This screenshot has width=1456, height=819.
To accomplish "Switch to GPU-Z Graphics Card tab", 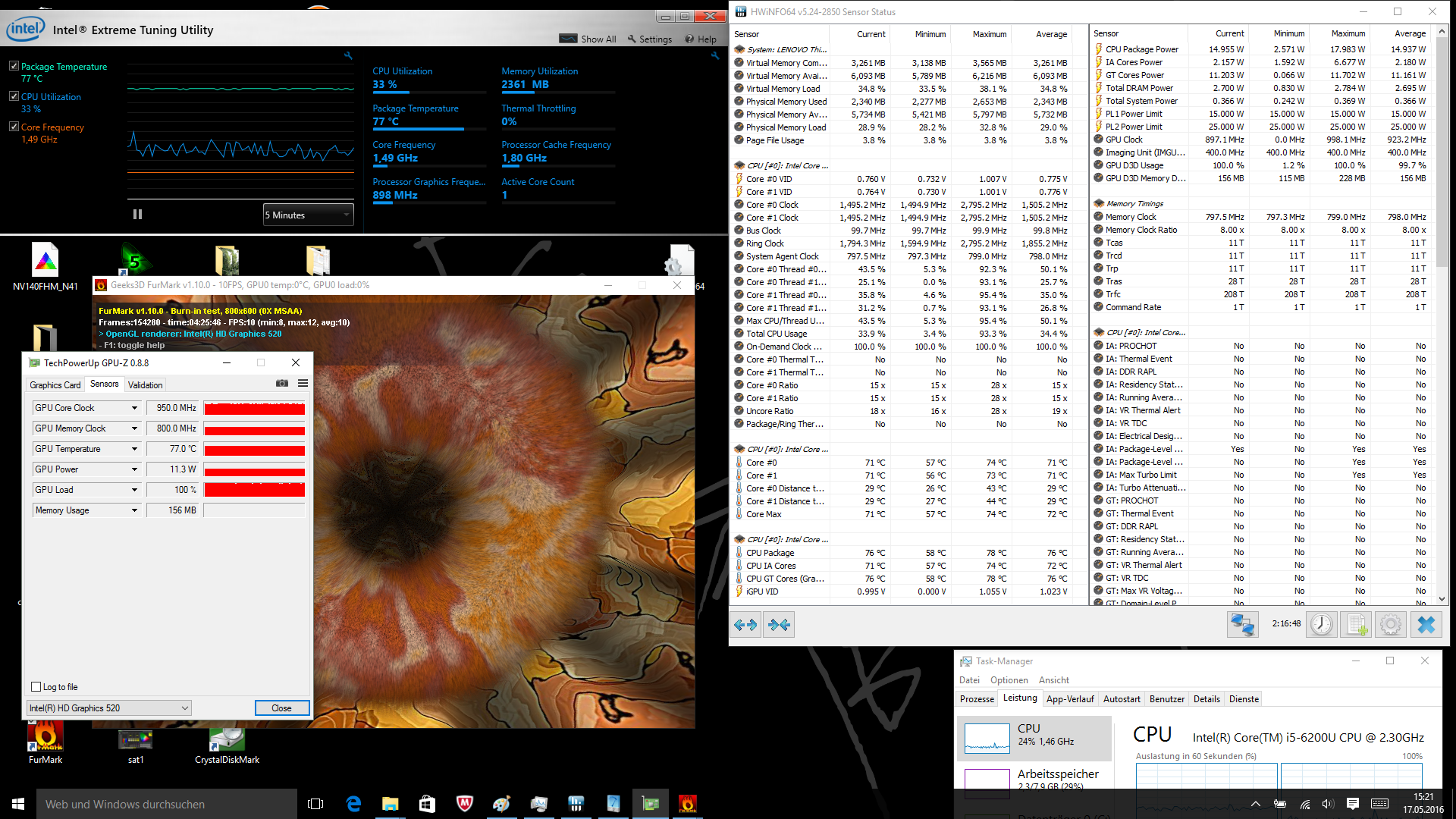I will (55, 385).
